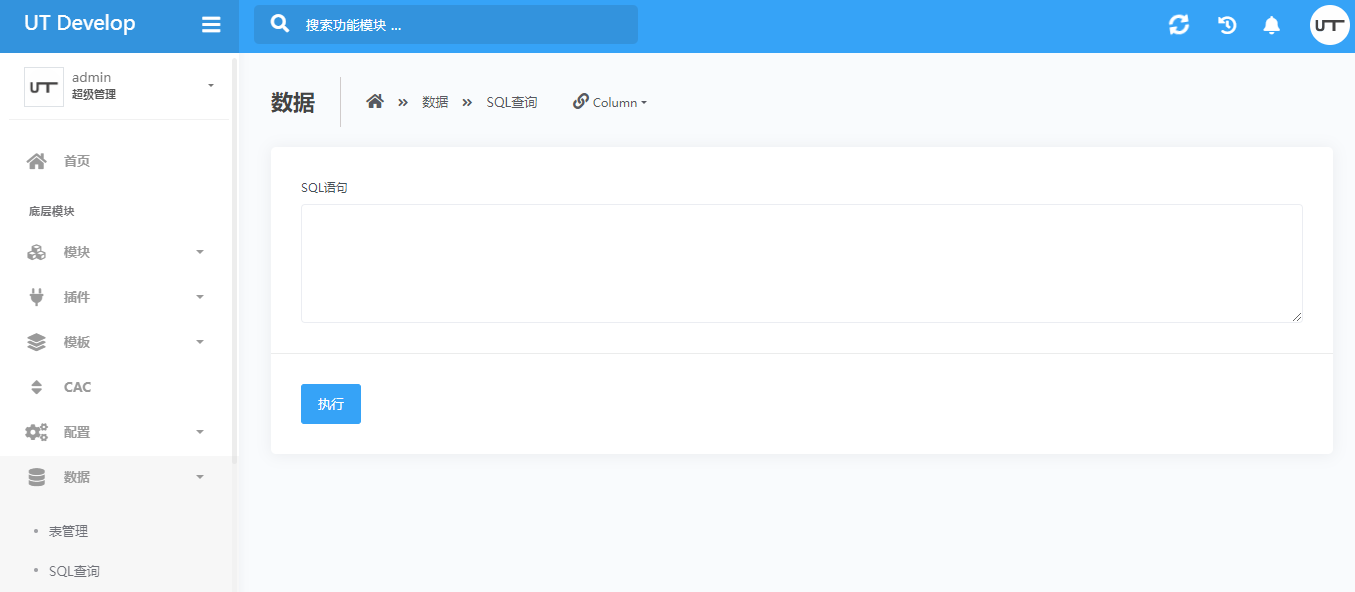Click the 数据 breadcrumb link
The image size is (1355, 592).
pos(435,102)
